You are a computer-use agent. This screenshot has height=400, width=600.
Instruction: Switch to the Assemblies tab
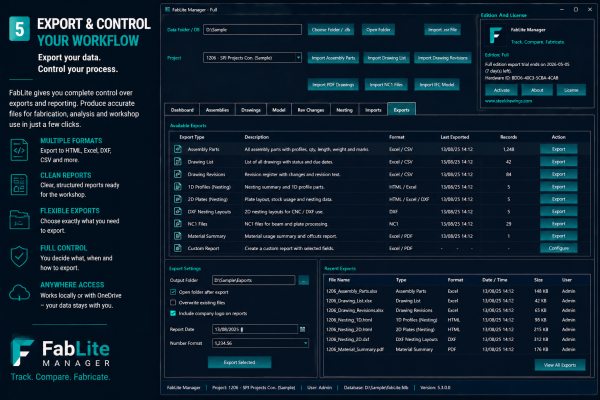(x=217, y=110)
